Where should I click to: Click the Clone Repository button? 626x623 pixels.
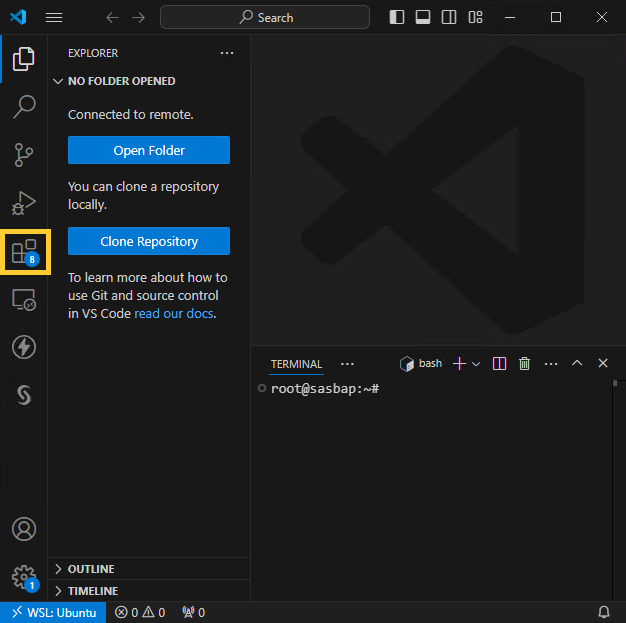point(149,241)
